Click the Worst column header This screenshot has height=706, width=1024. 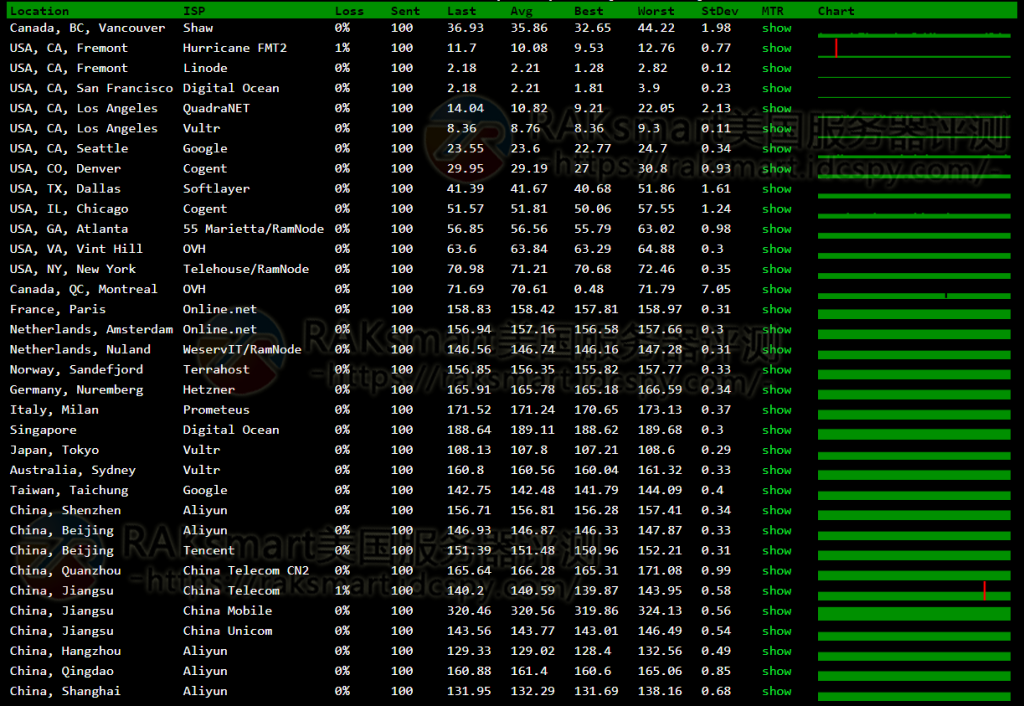(x=656, y=11)
